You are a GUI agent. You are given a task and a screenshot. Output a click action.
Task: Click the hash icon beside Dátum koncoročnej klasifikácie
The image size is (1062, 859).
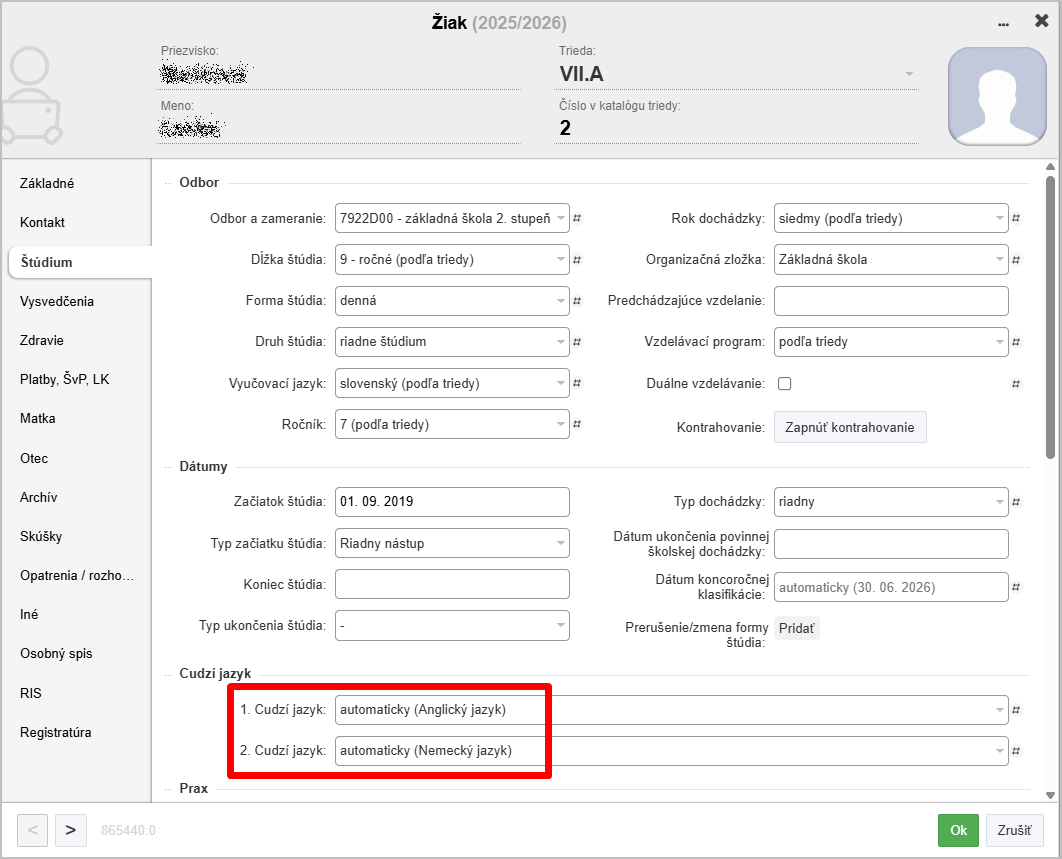coord(1016,588)
